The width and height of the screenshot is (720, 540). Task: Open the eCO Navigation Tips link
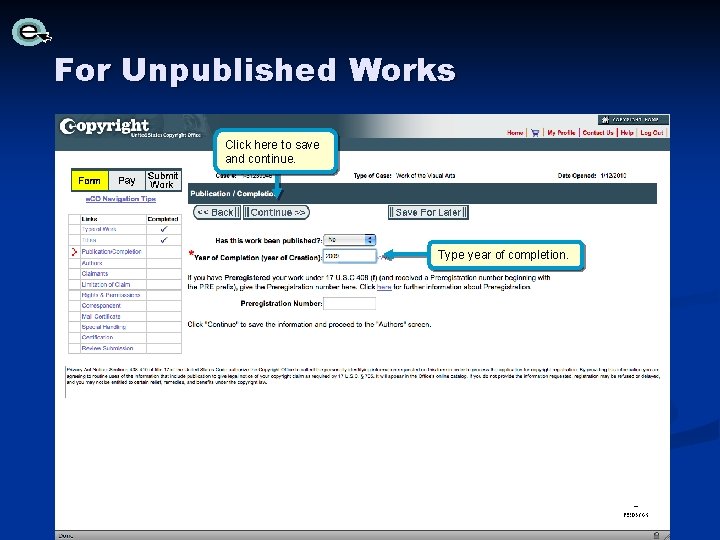pyautogui.click(x=121, y=199)
